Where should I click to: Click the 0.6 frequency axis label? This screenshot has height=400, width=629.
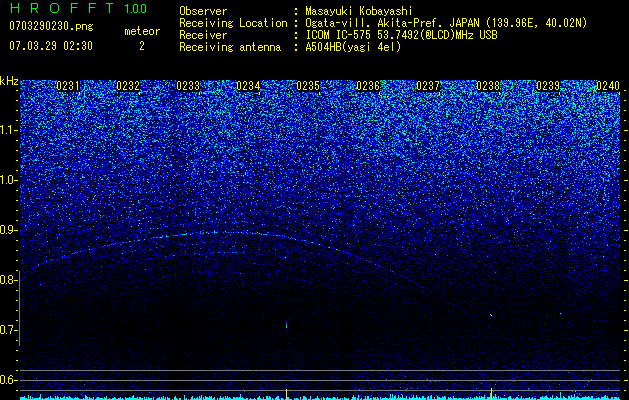pos(9,380)
